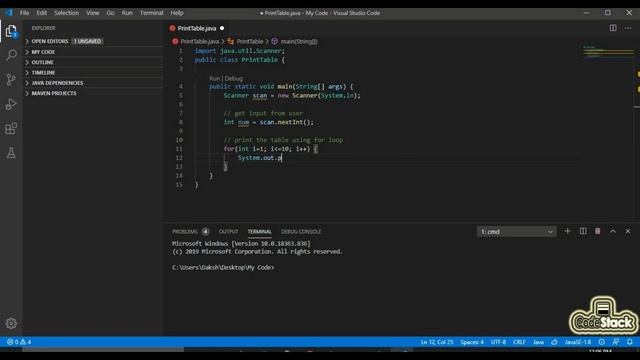This screenshot has width=640, height=360.
Task: Click JavaSE-1.8 runtime in status bar
Action: (x=578, y=342)
